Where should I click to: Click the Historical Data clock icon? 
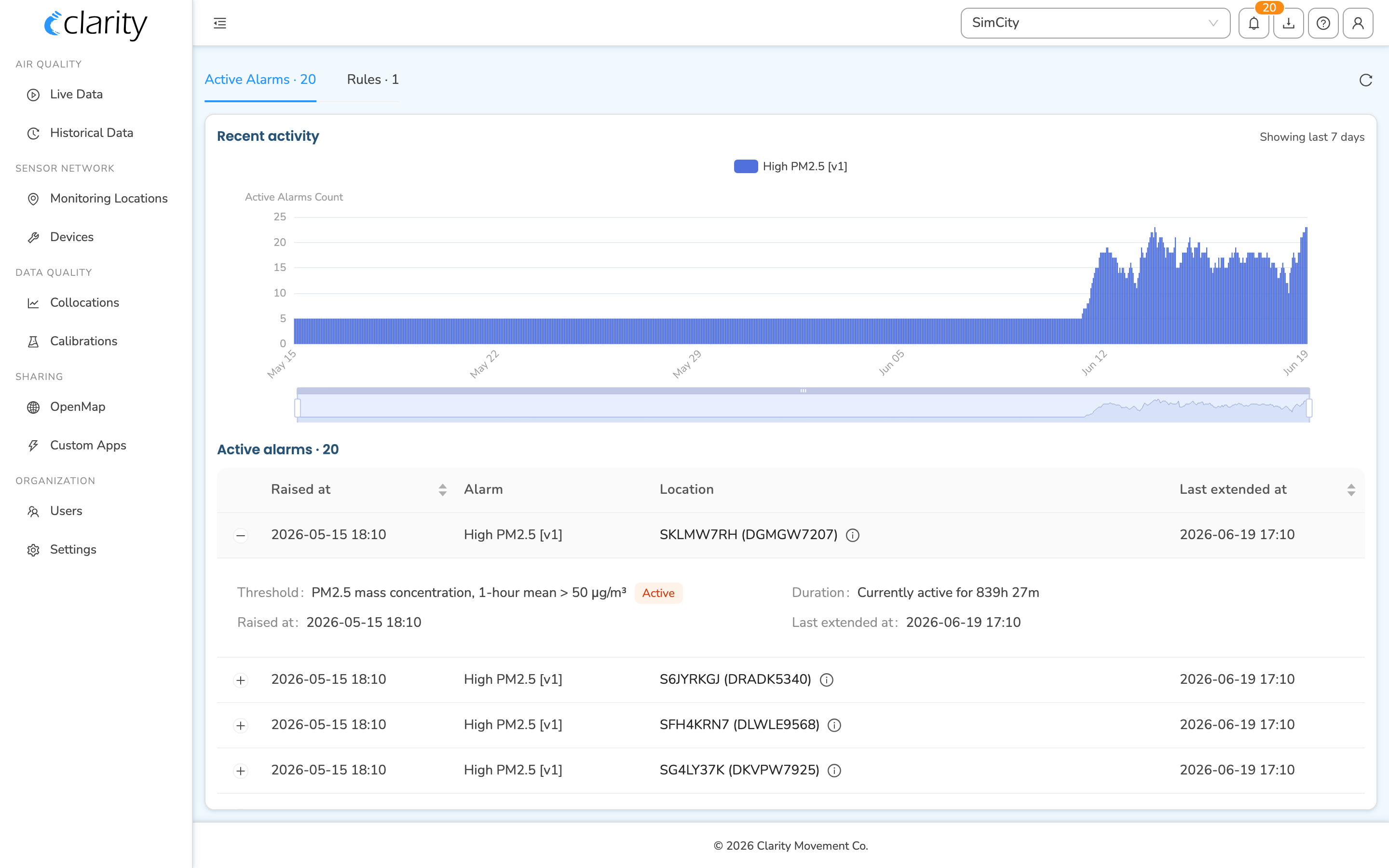pos(33,133)
